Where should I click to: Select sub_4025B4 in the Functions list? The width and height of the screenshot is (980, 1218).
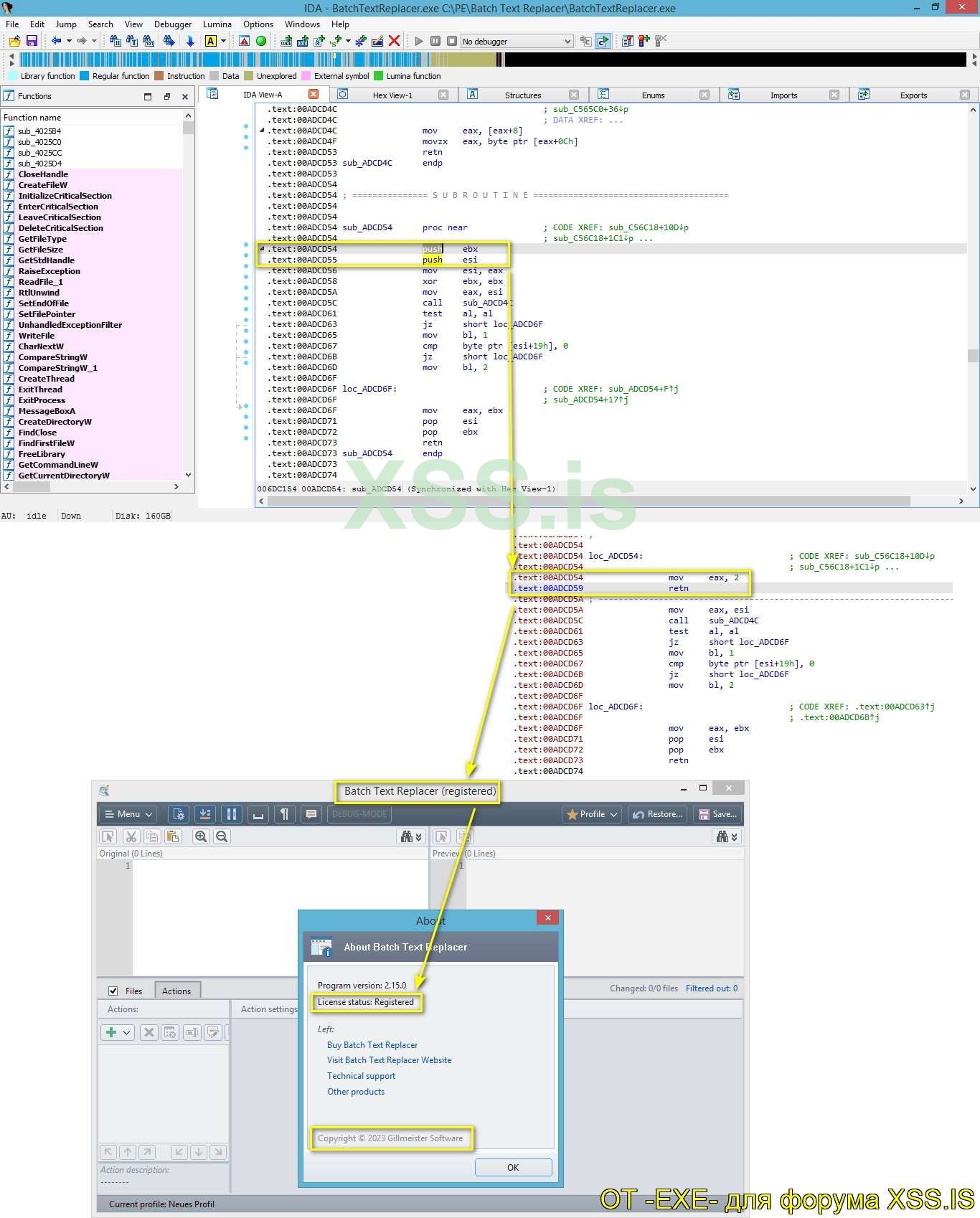coord(39,131)
